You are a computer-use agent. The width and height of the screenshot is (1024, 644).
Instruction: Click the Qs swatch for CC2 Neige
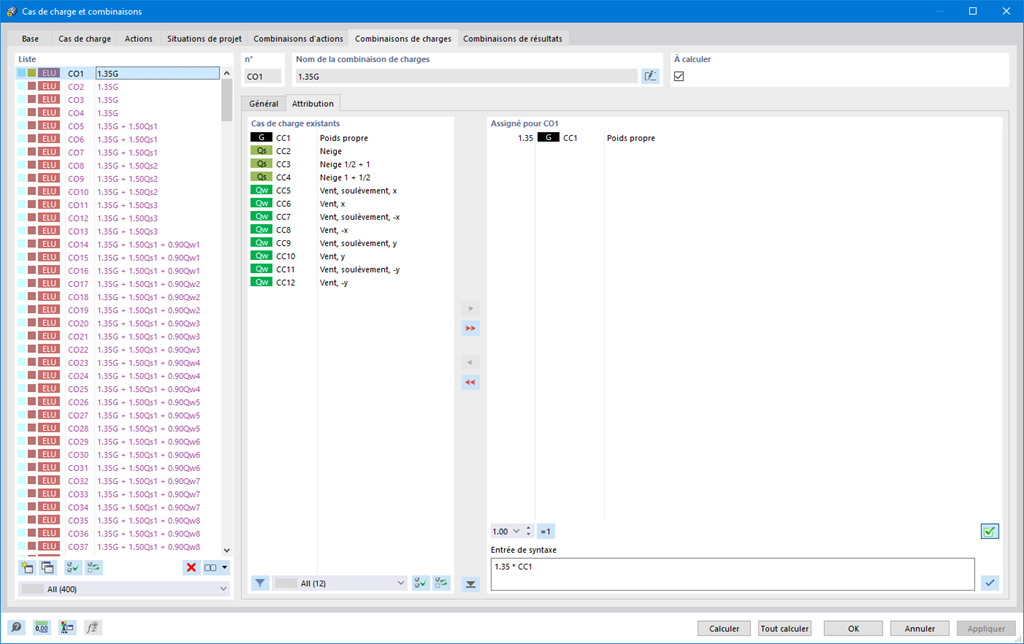261,150
